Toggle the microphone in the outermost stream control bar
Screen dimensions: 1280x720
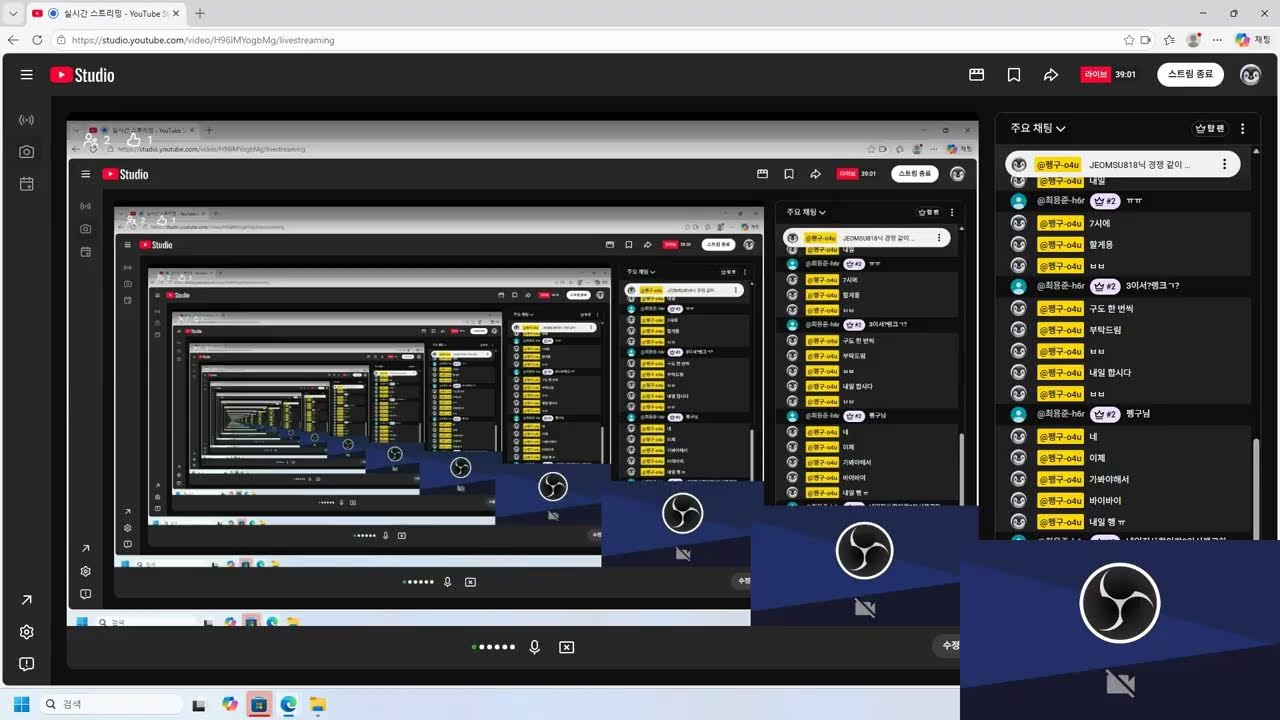(535, 647)
